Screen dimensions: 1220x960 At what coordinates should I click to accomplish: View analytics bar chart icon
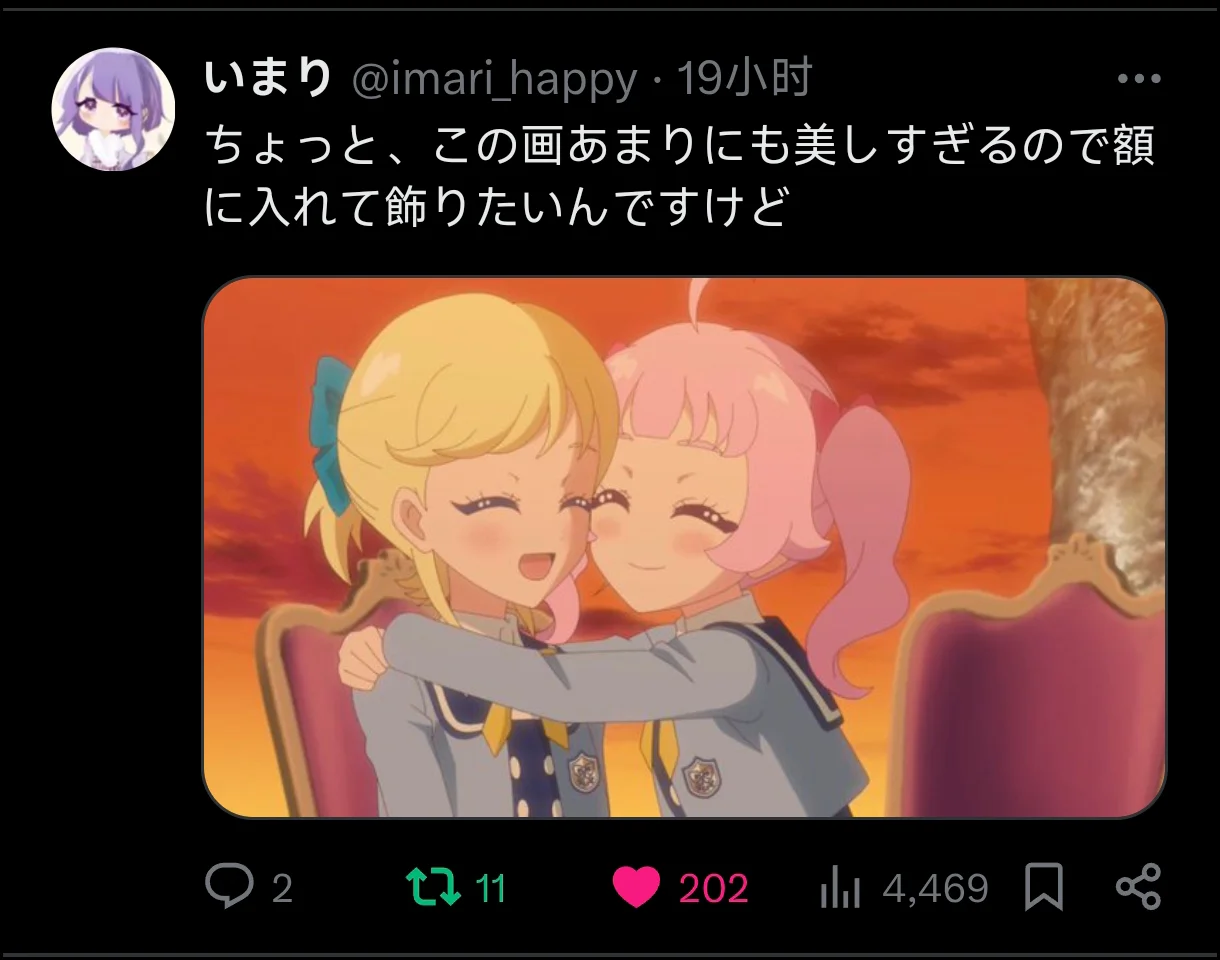coord(840,887)
